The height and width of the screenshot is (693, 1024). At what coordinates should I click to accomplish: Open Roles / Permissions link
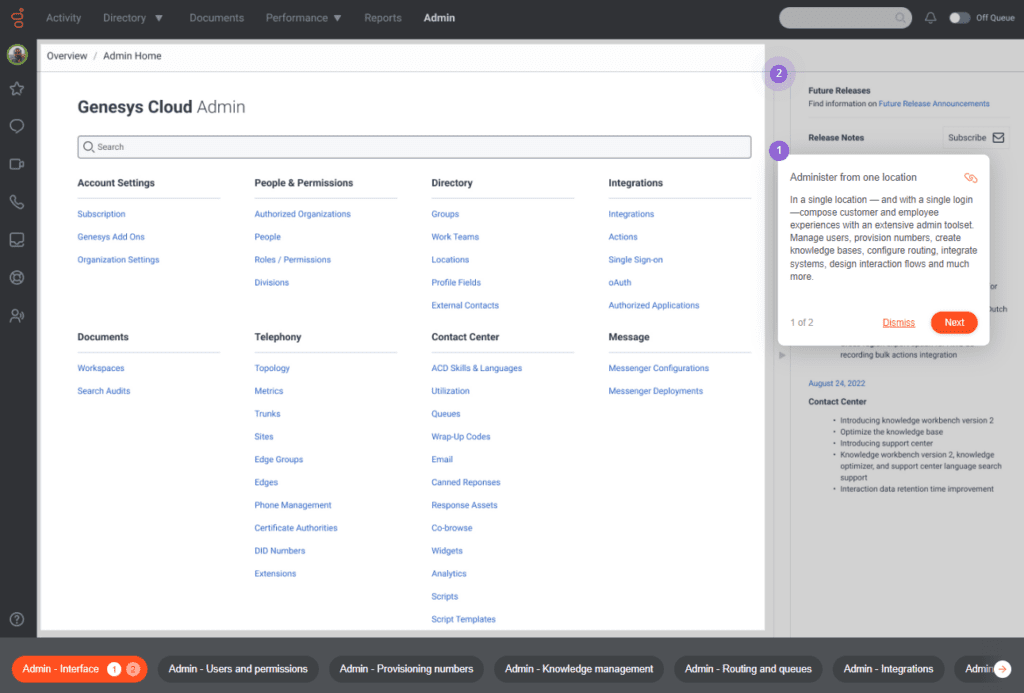(293, 260)
